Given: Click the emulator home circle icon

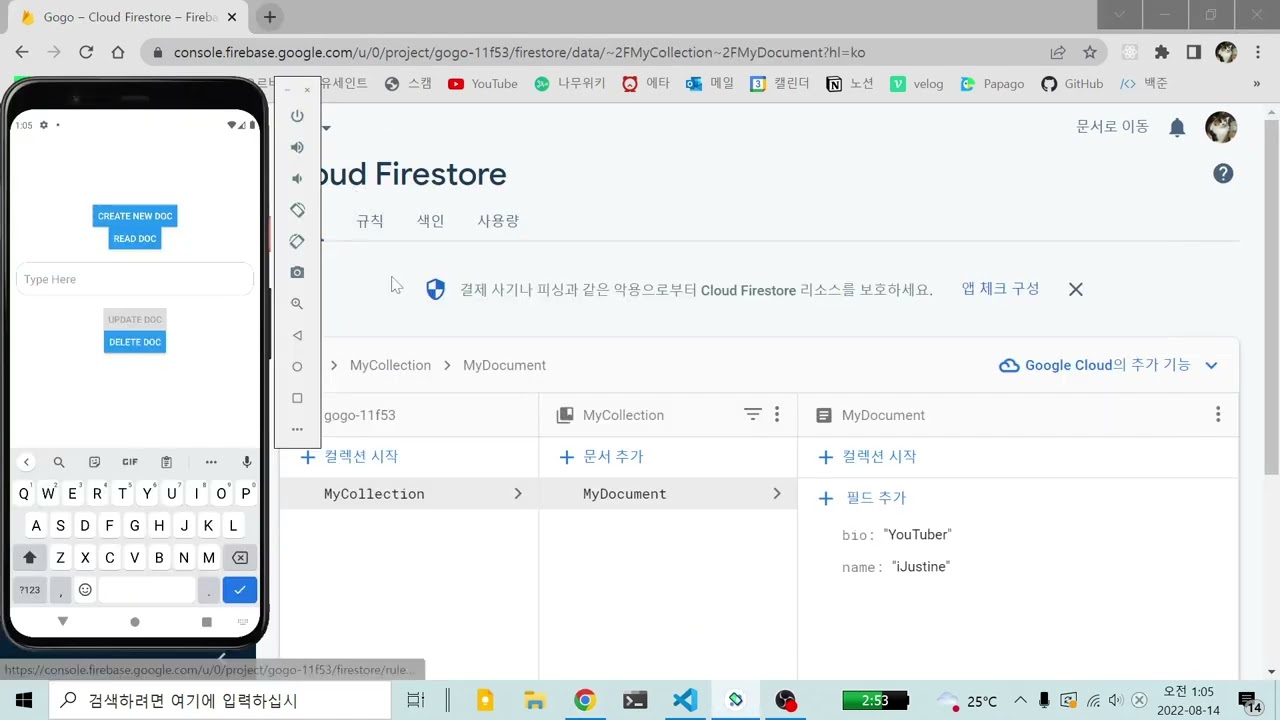Looking at the screenshot, I should (297, 367).
